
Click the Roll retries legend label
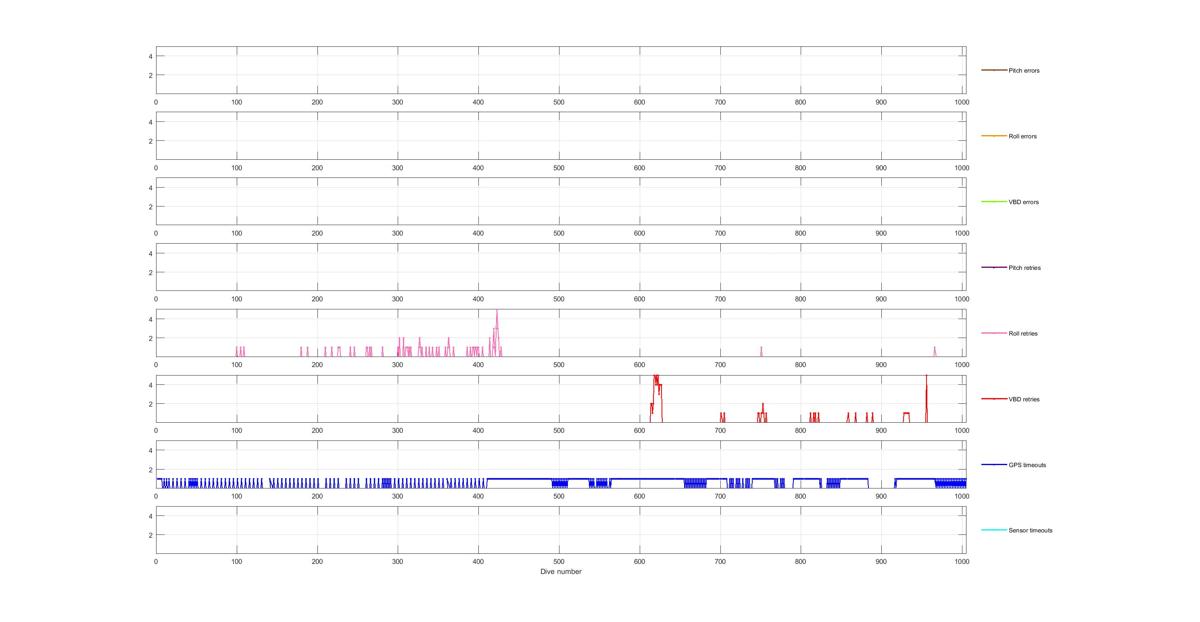pos(1023,333)
